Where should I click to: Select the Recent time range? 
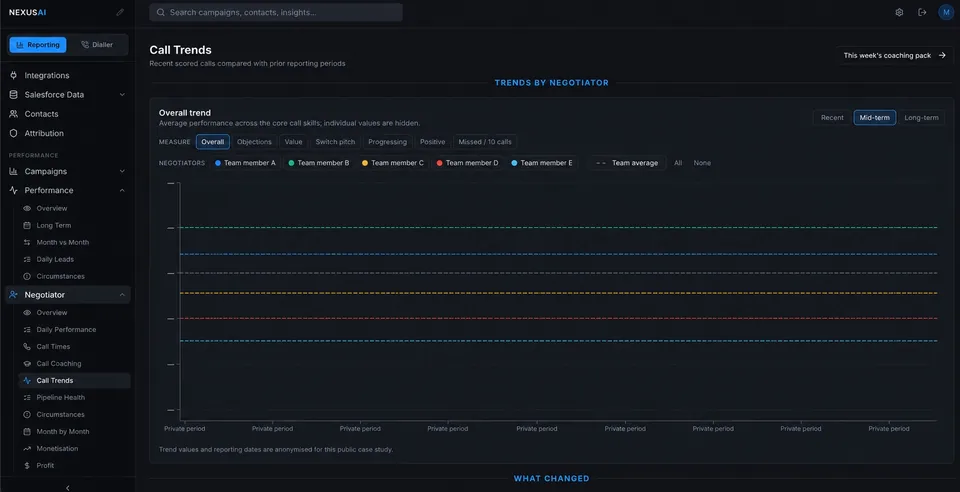pyautogui.click(x=832, y=117)
